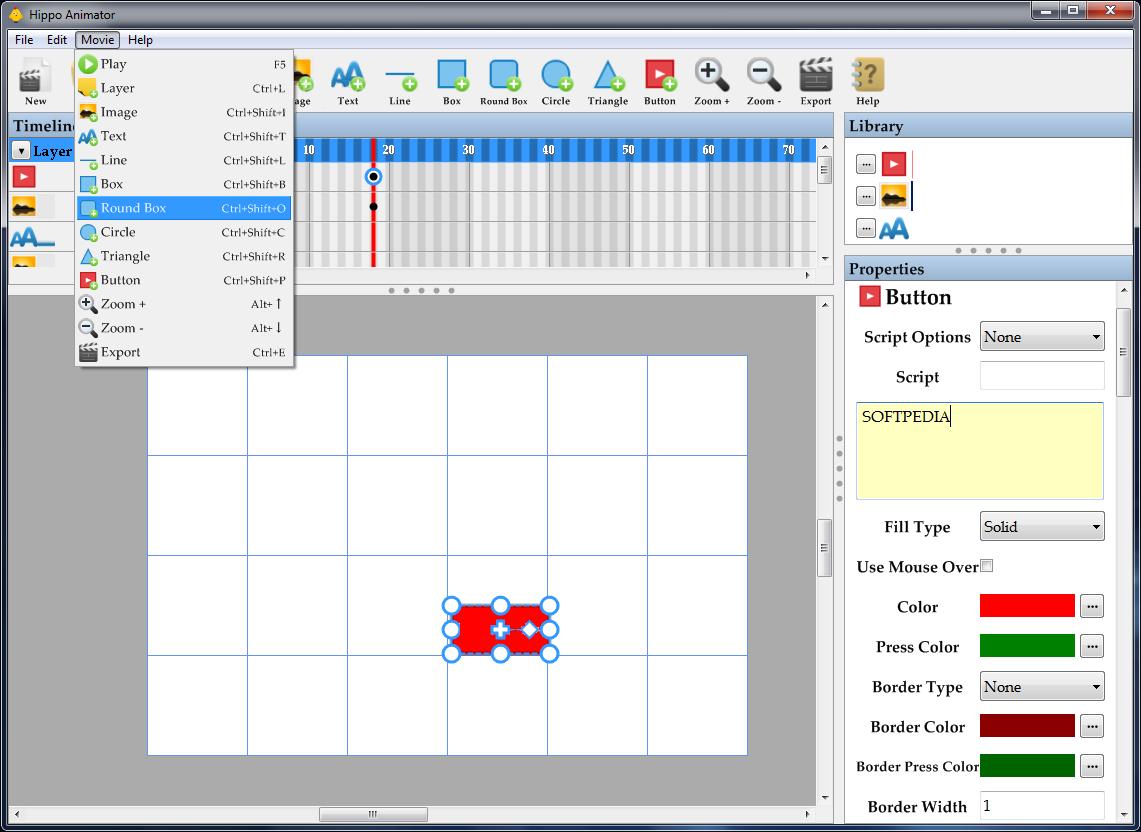Click the image item in Library
Screen dimensions: 1141x832
[x=894, y=196]
